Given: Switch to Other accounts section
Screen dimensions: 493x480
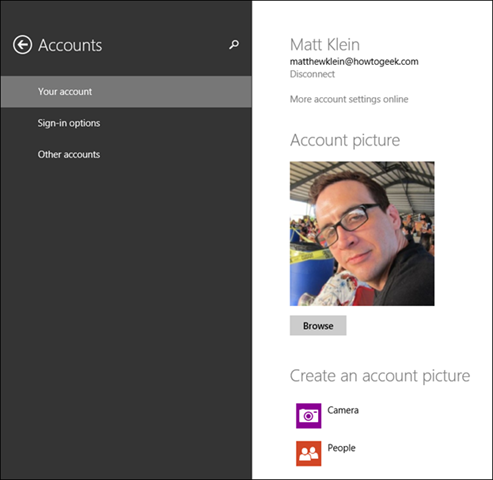Looking at the screenshot, I should [x=69, y=154].
